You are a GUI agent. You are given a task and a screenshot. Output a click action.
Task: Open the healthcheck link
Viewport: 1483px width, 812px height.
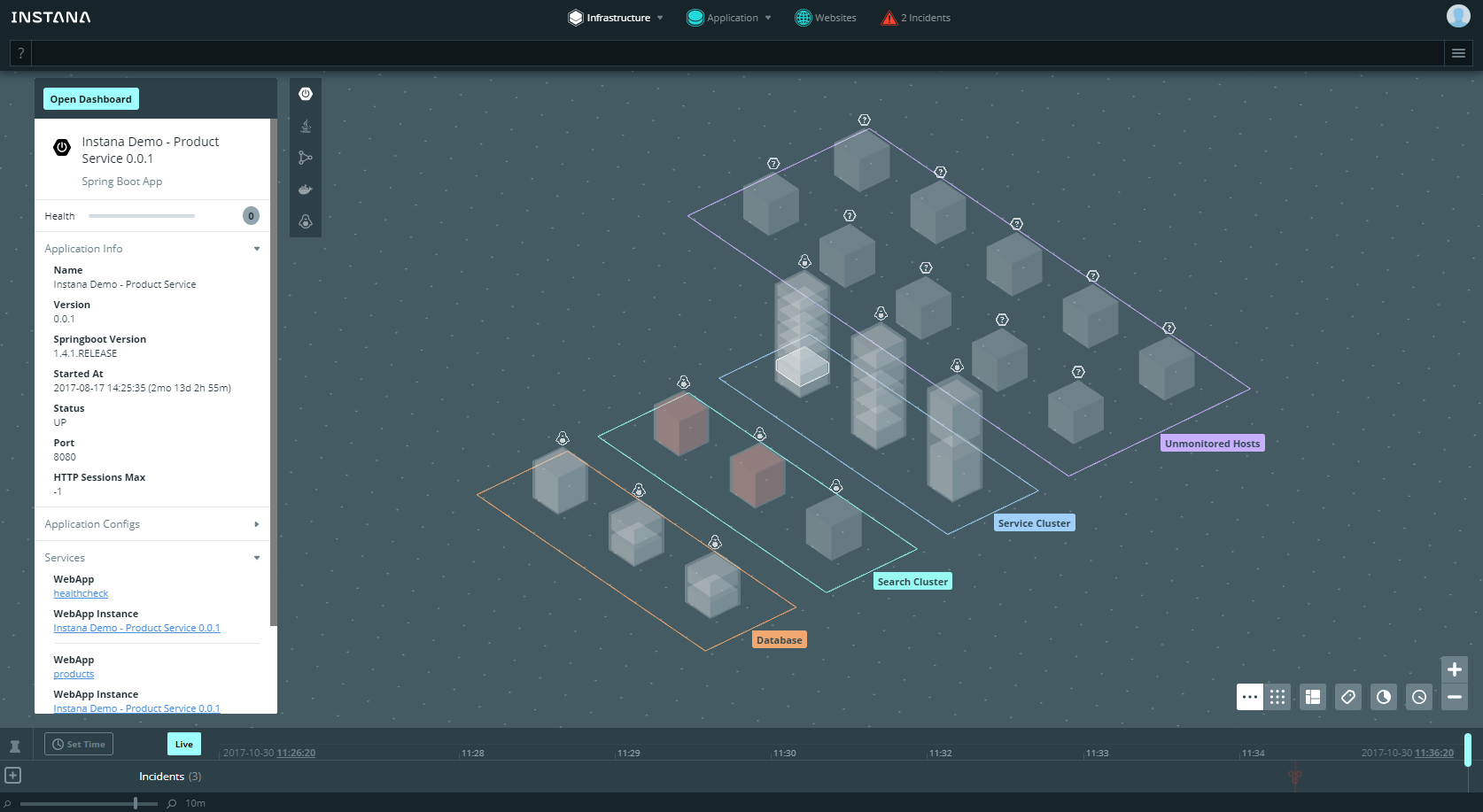[x=81, y=594]
